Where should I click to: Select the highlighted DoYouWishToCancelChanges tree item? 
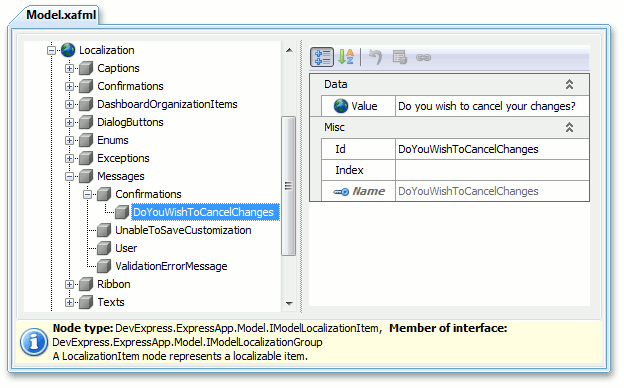point(205,212)
